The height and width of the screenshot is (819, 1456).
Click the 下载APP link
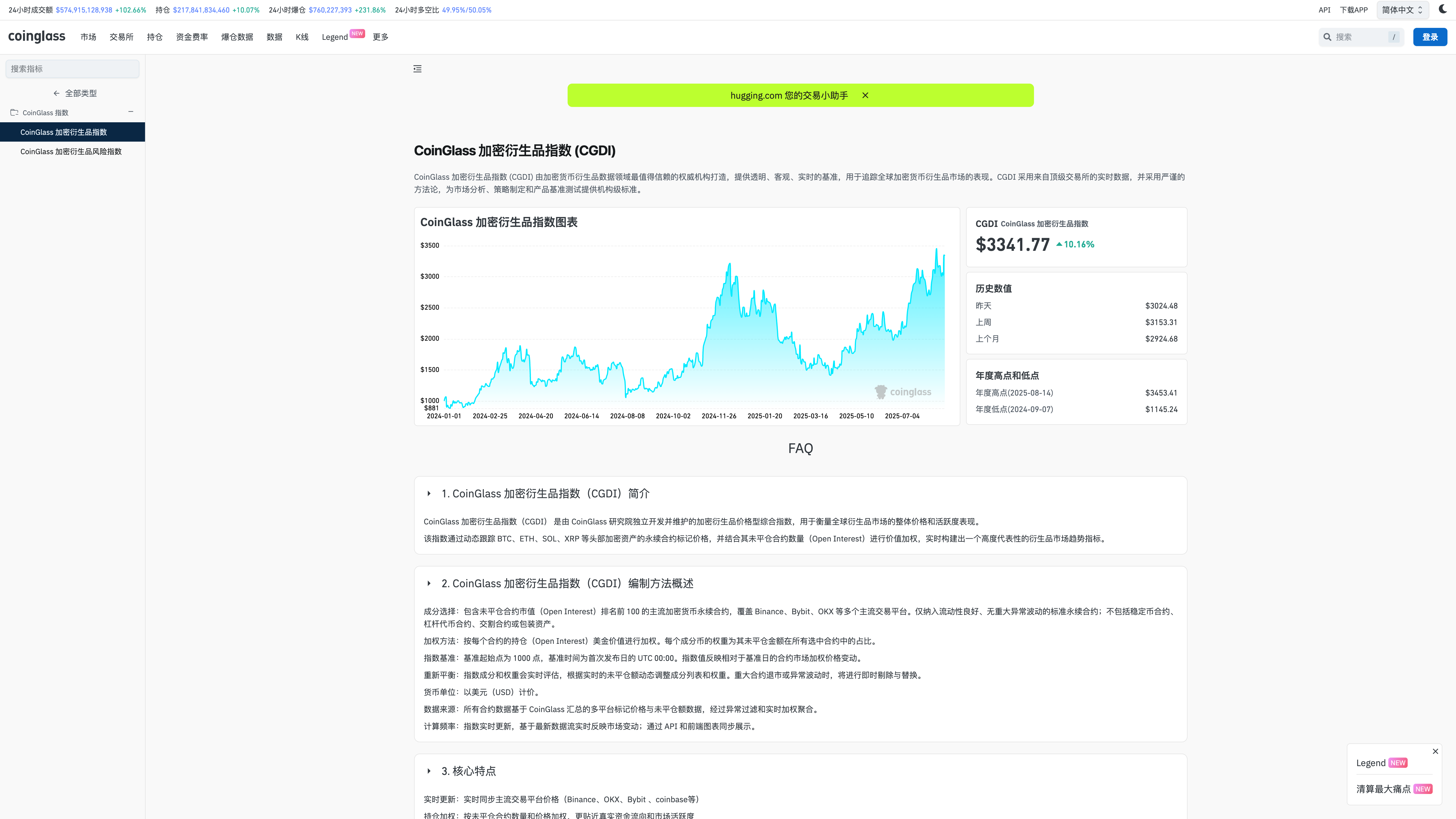click(x=1354, y=10)
